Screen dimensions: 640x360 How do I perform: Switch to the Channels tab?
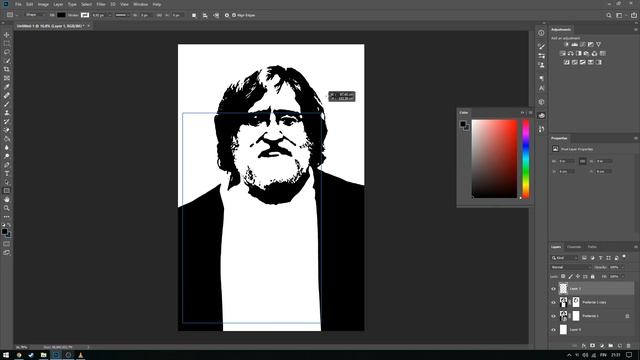pyautogui.click(x=574, y=247)
